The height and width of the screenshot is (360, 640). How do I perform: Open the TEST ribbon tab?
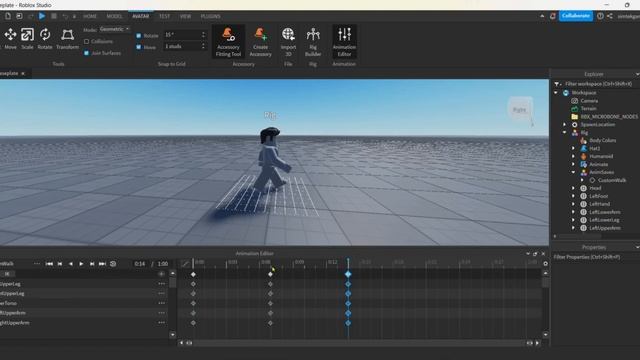click(x=164, y=16)
